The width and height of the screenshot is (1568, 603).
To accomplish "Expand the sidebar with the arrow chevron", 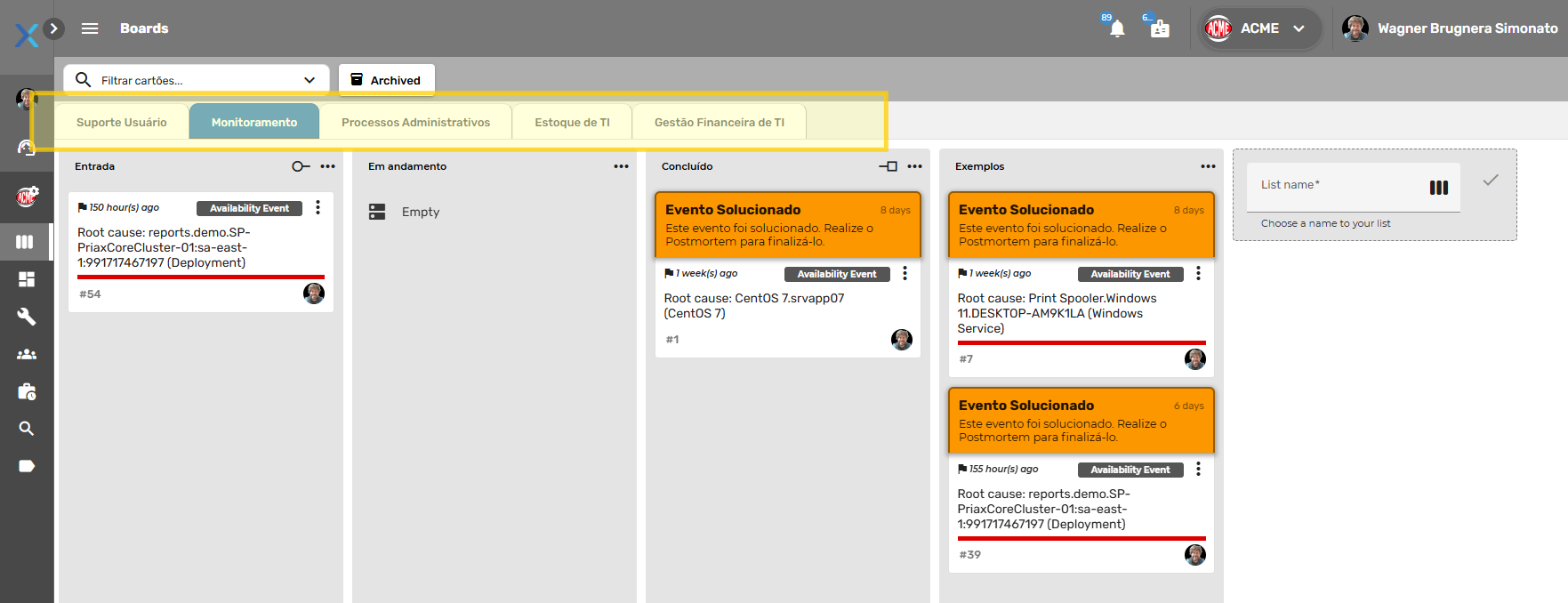I will 54,28.
